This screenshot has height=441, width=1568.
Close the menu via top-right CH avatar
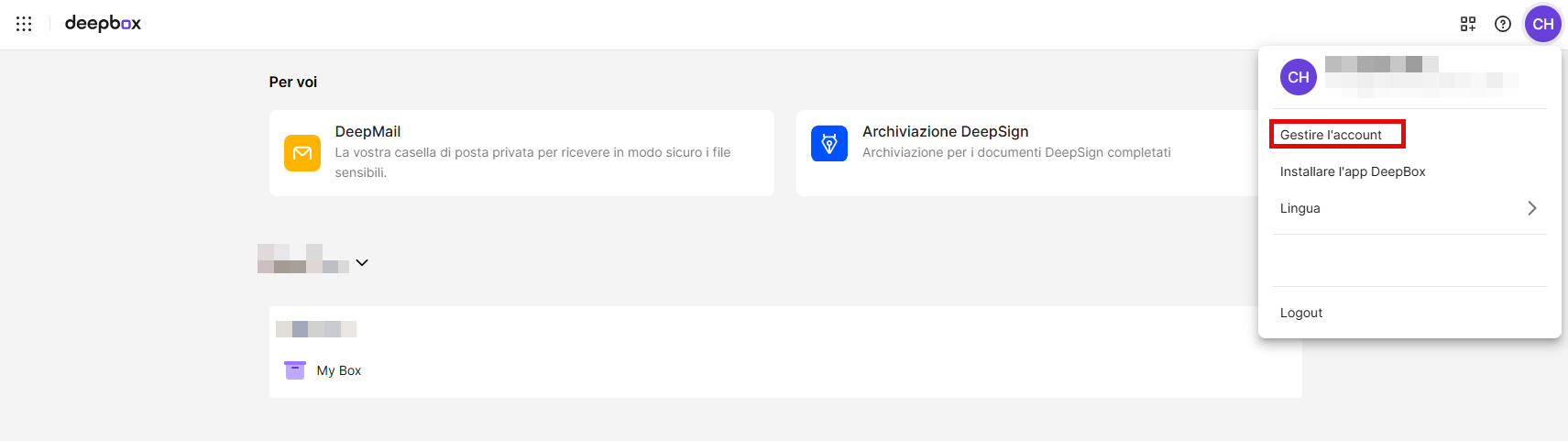pyautogui.click(x=1542, y=24)
